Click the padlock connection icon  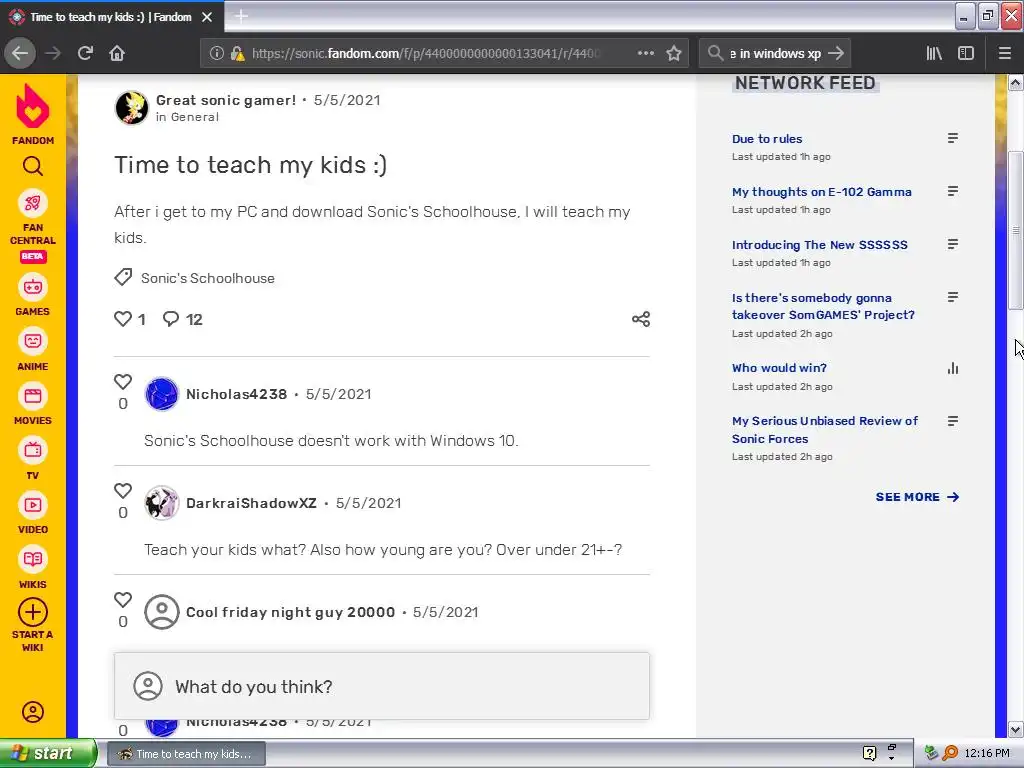point(237,53)
